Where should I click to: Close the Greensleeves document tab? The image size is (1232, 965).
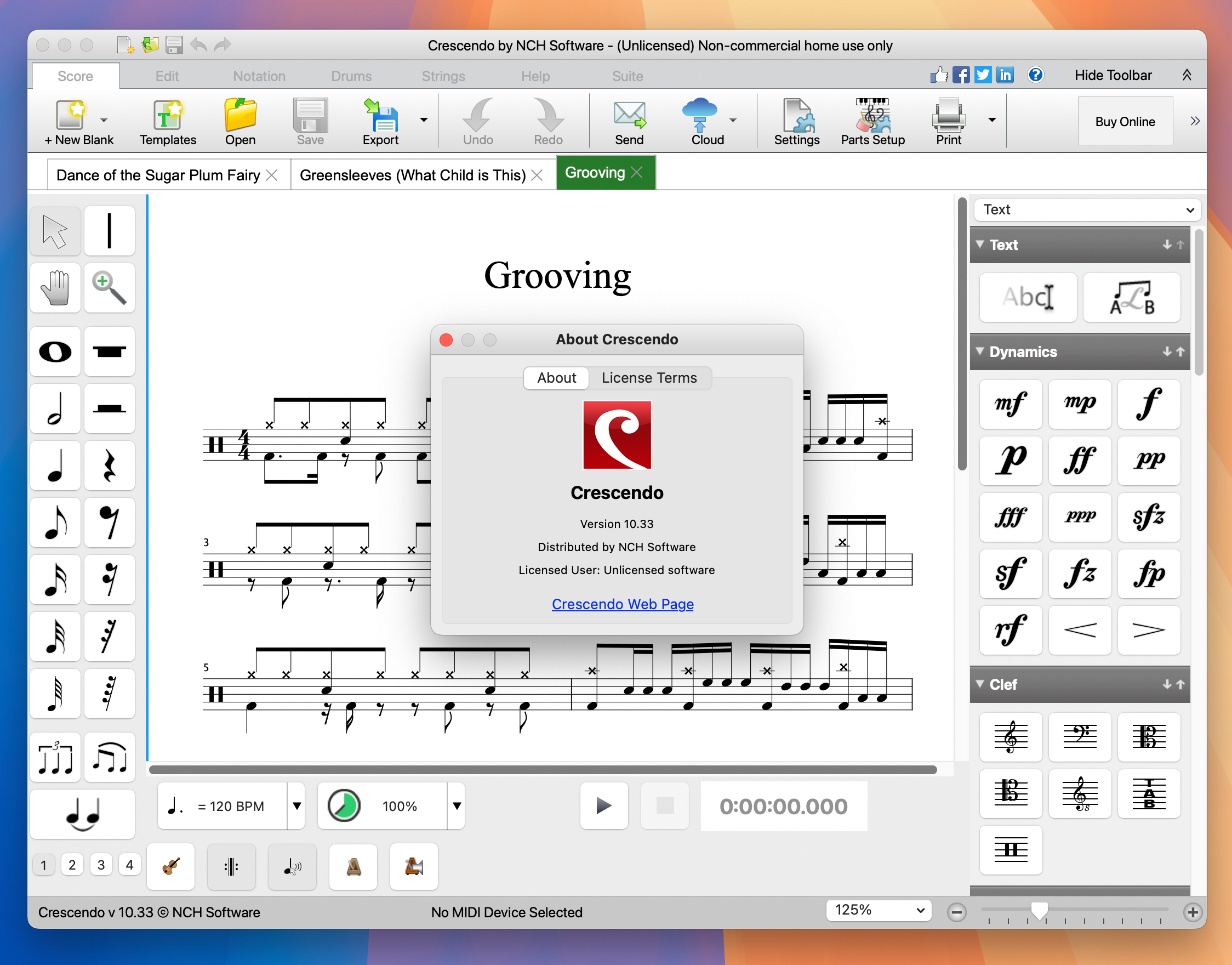click(537, 175)
